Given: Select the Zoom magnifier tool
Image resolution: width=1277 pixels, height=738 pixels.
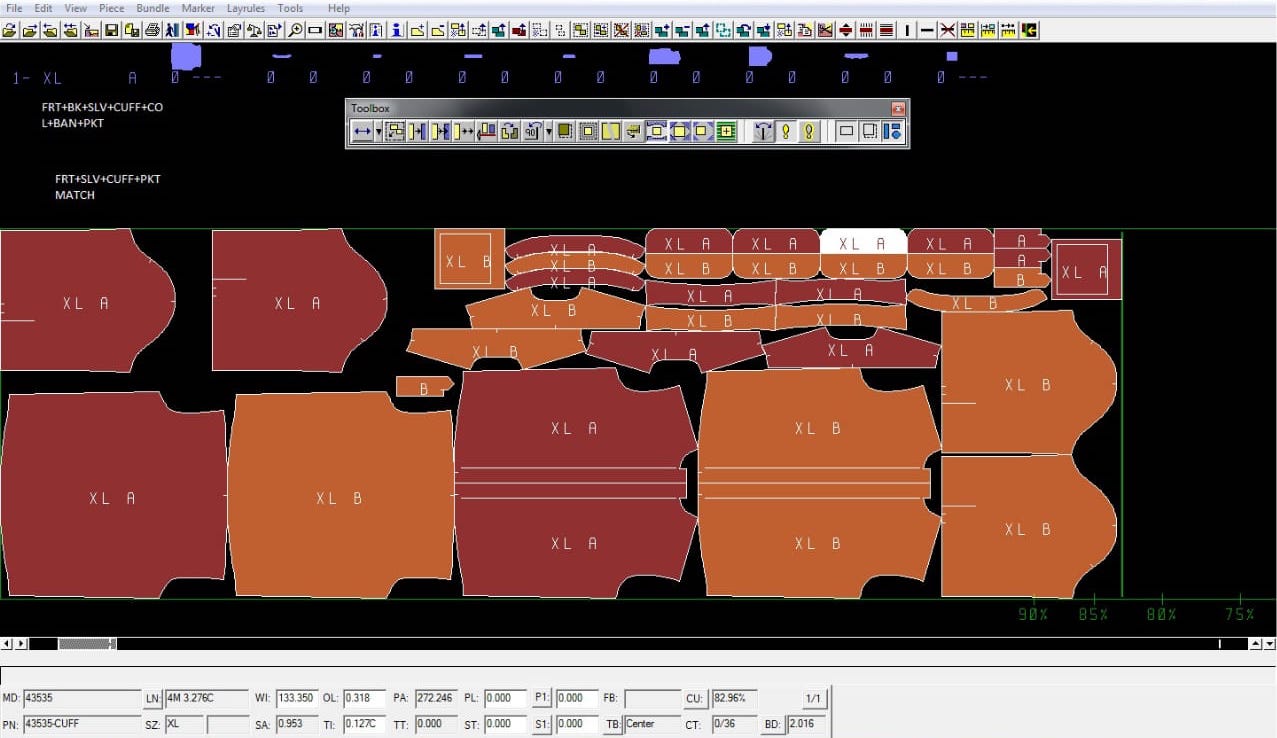Looking at the screenshot, I should tap(295, 30).
